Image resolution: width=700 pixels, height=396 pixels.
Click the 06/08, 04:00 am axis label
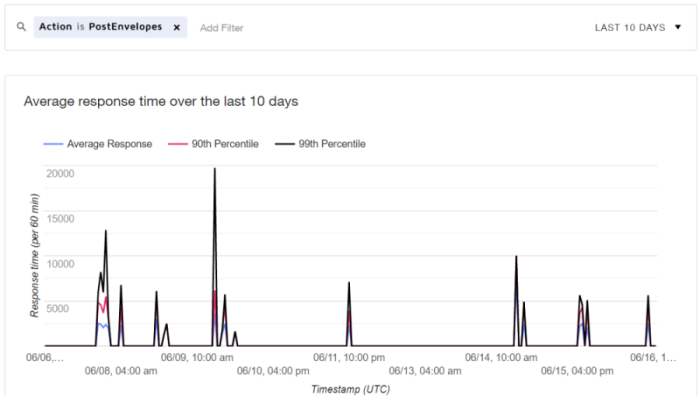pos(121,371)
